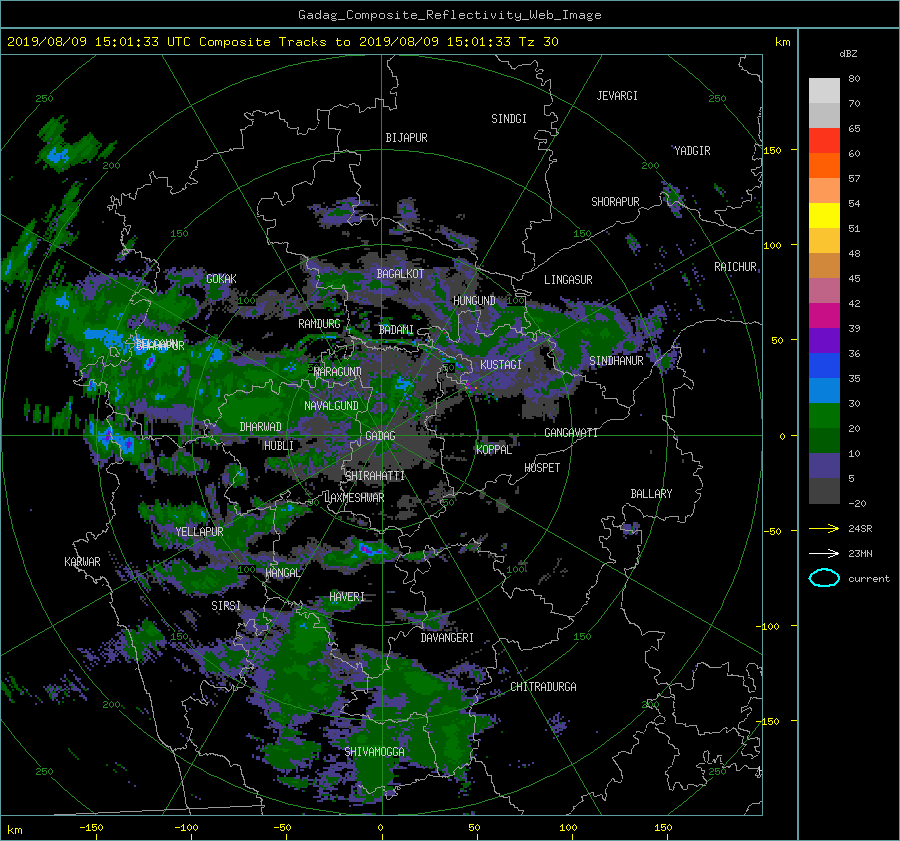Click the 'BIJAPUR' city label

click(x=406, y=138)
